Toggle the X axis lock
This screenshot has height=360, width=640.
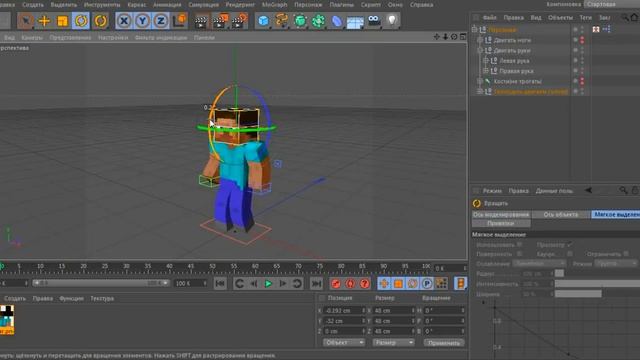coord(124,21)
